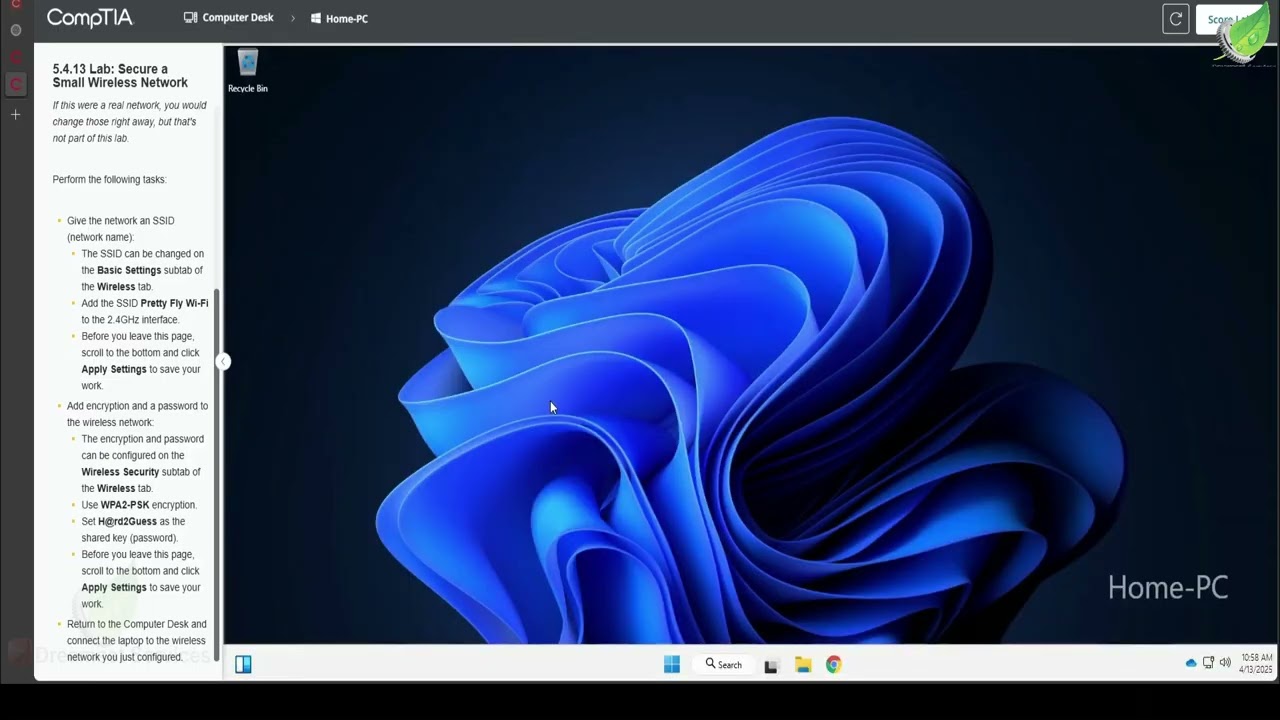Click the 'Perform the following tasks:' text
1280x720 pixels.
(109, 180)
